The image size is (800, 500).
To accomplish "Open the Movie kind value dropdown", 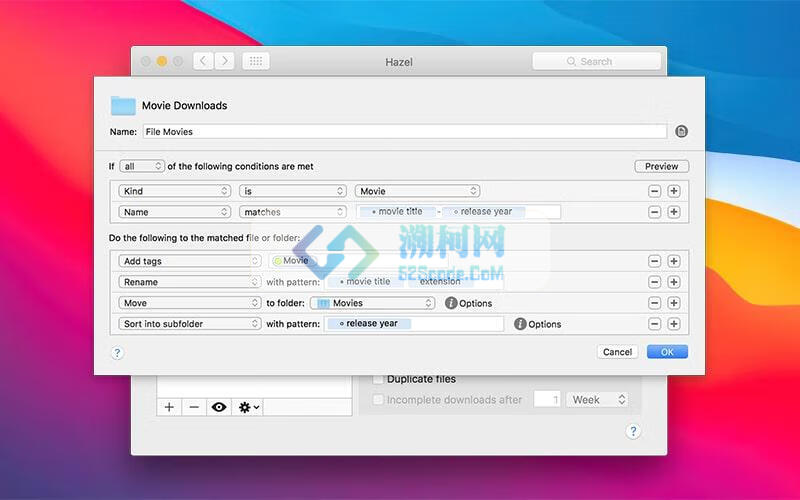I will coord(417,191).
